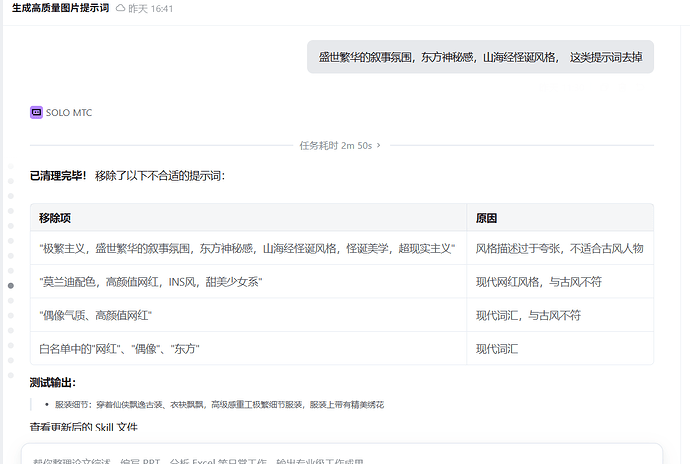Click the cell 现代网红风格，与古风不符
690x464 pixels.
click(560, 282)
